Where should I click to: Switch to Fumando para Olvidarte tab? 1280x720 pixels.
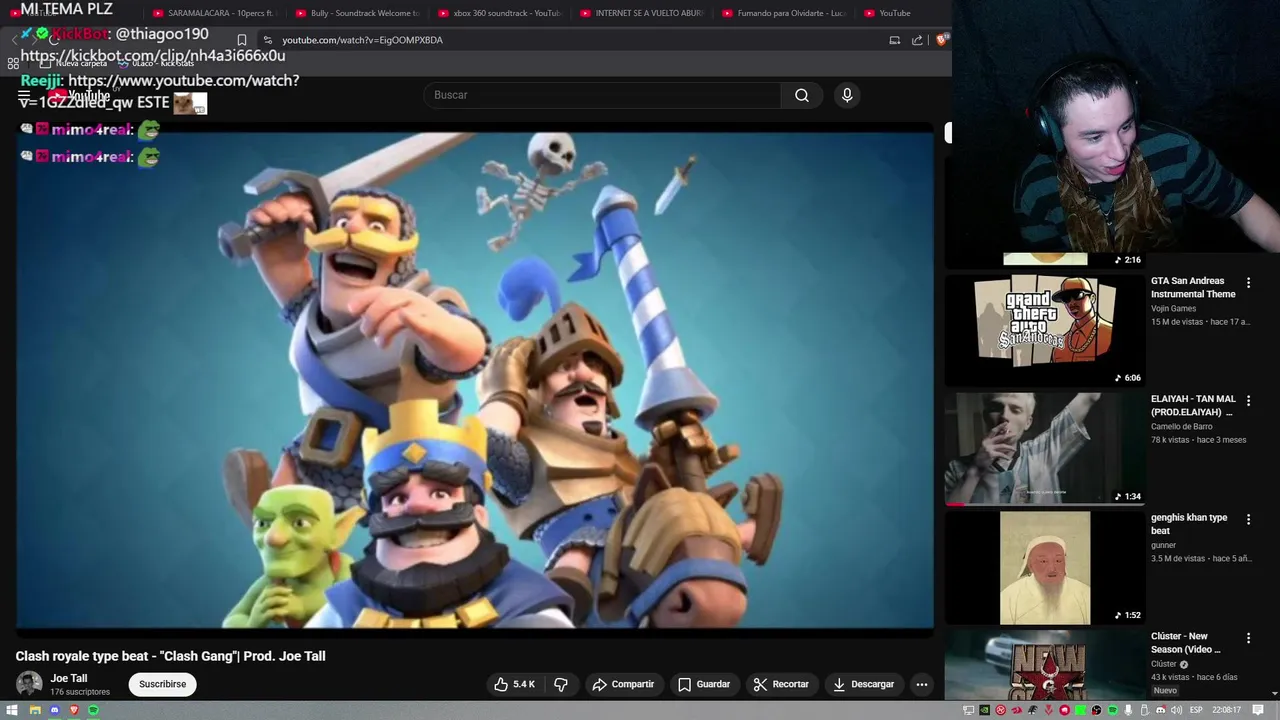tap(784, 13)
